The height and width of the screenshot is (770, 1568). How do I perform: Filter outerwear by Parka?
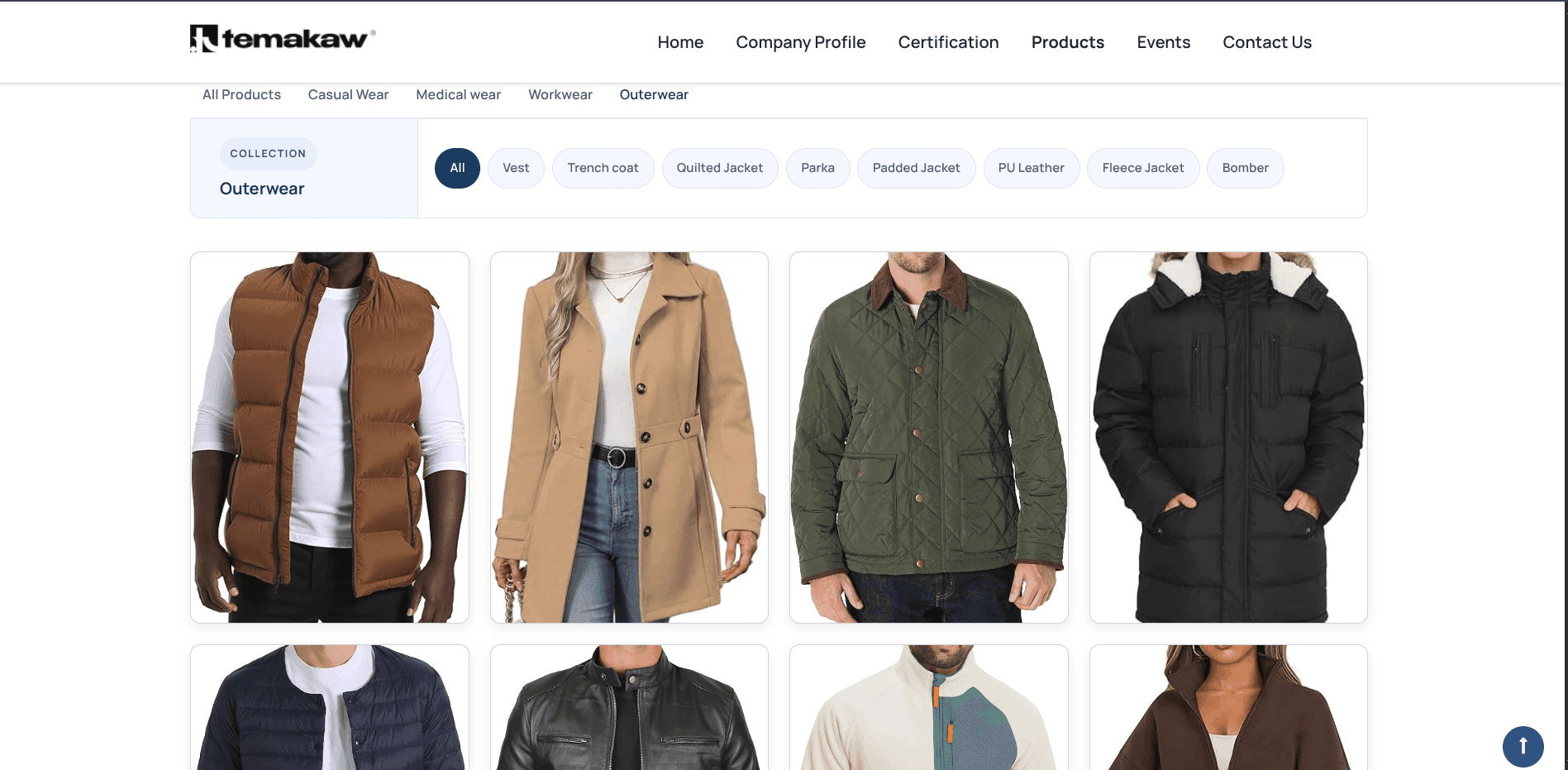coord(817,168)
